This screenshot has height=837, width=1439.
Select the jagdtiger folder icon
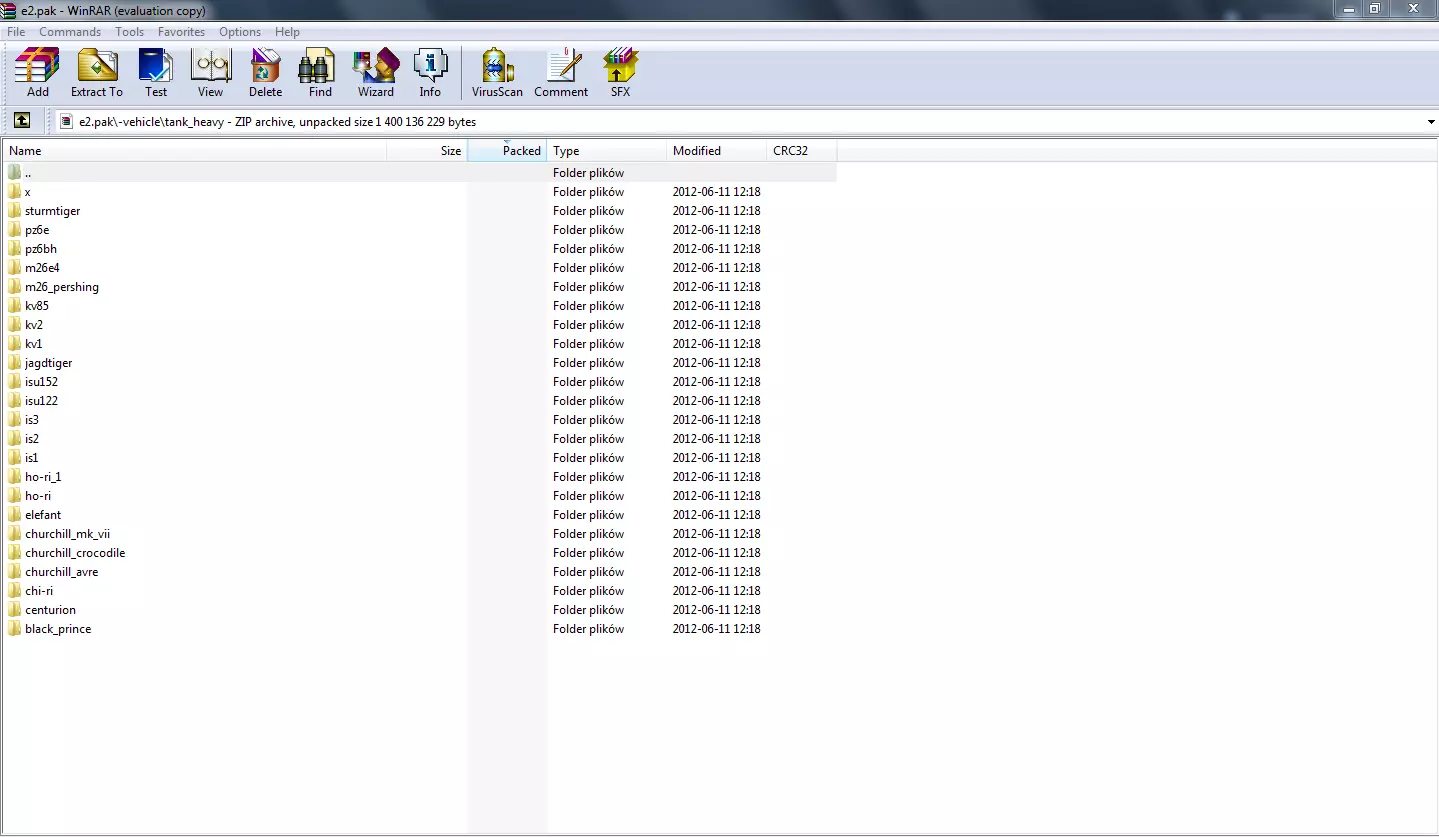click(x=14, y=363)
